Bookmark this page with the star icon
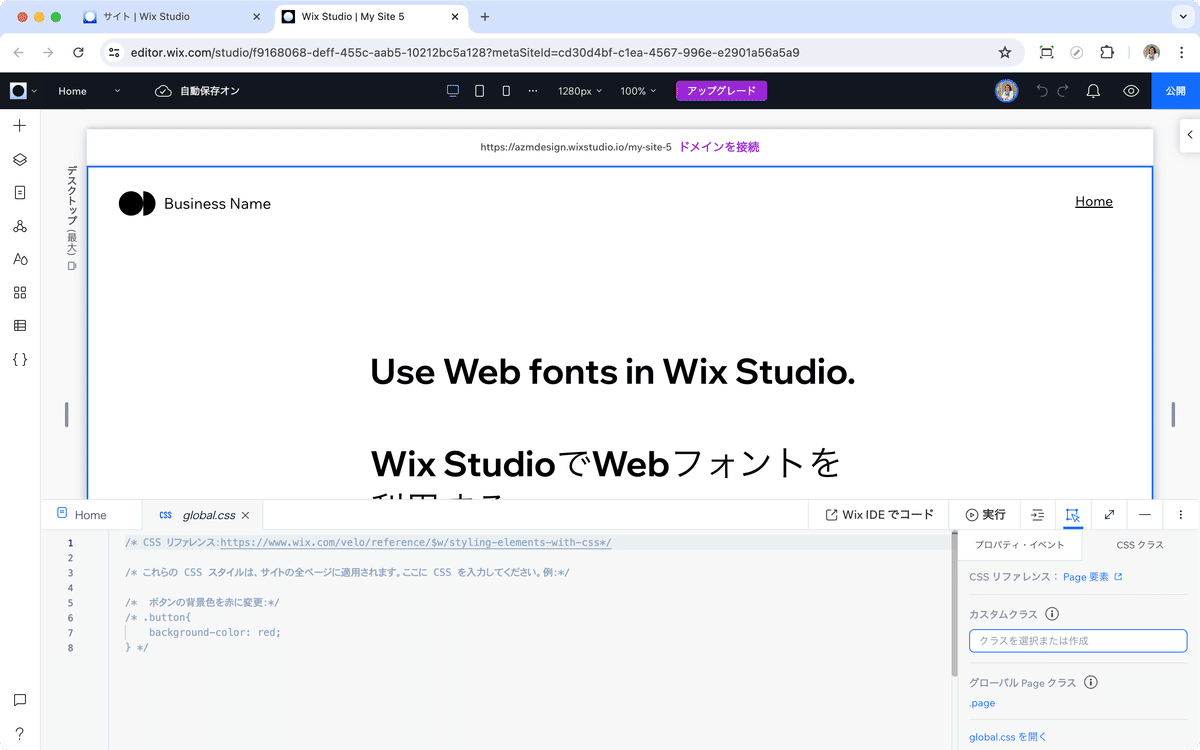Viewport: 1200px width, 750px height. point(1005,52)
